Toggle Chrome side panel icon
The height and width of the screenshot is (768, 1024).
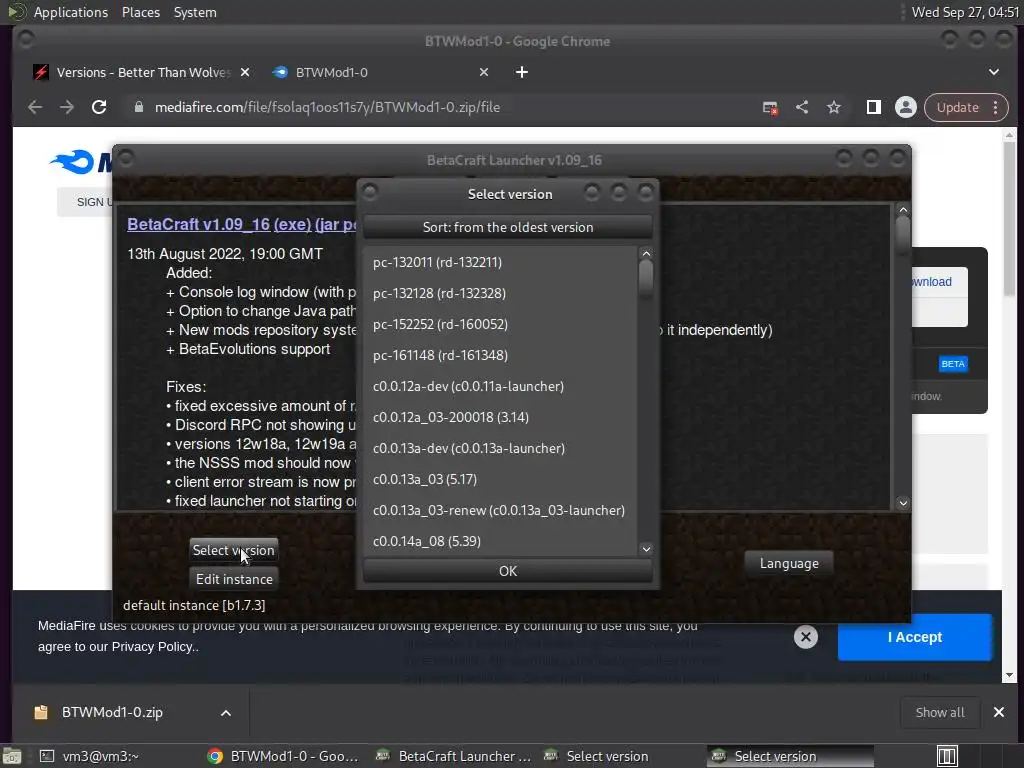click(874, 107)
